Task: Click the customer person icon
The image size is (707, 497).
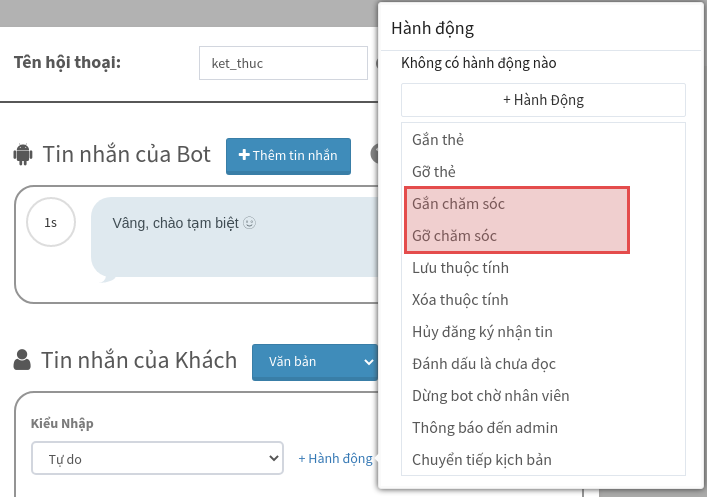Action: click(22, 360)
